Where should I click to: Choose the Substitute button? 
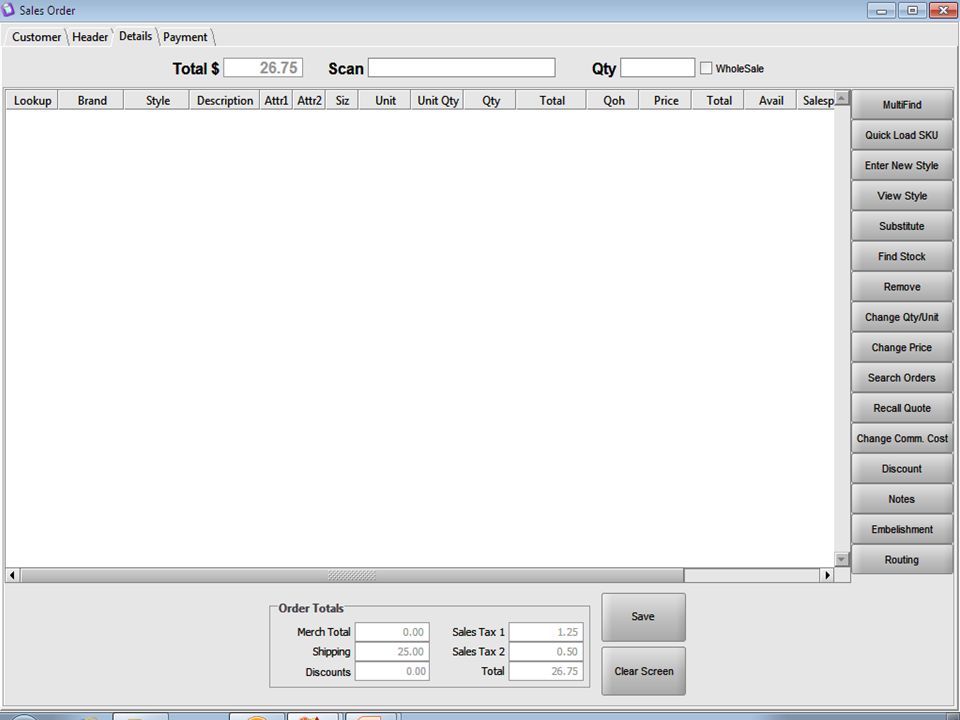coord(902,226)
